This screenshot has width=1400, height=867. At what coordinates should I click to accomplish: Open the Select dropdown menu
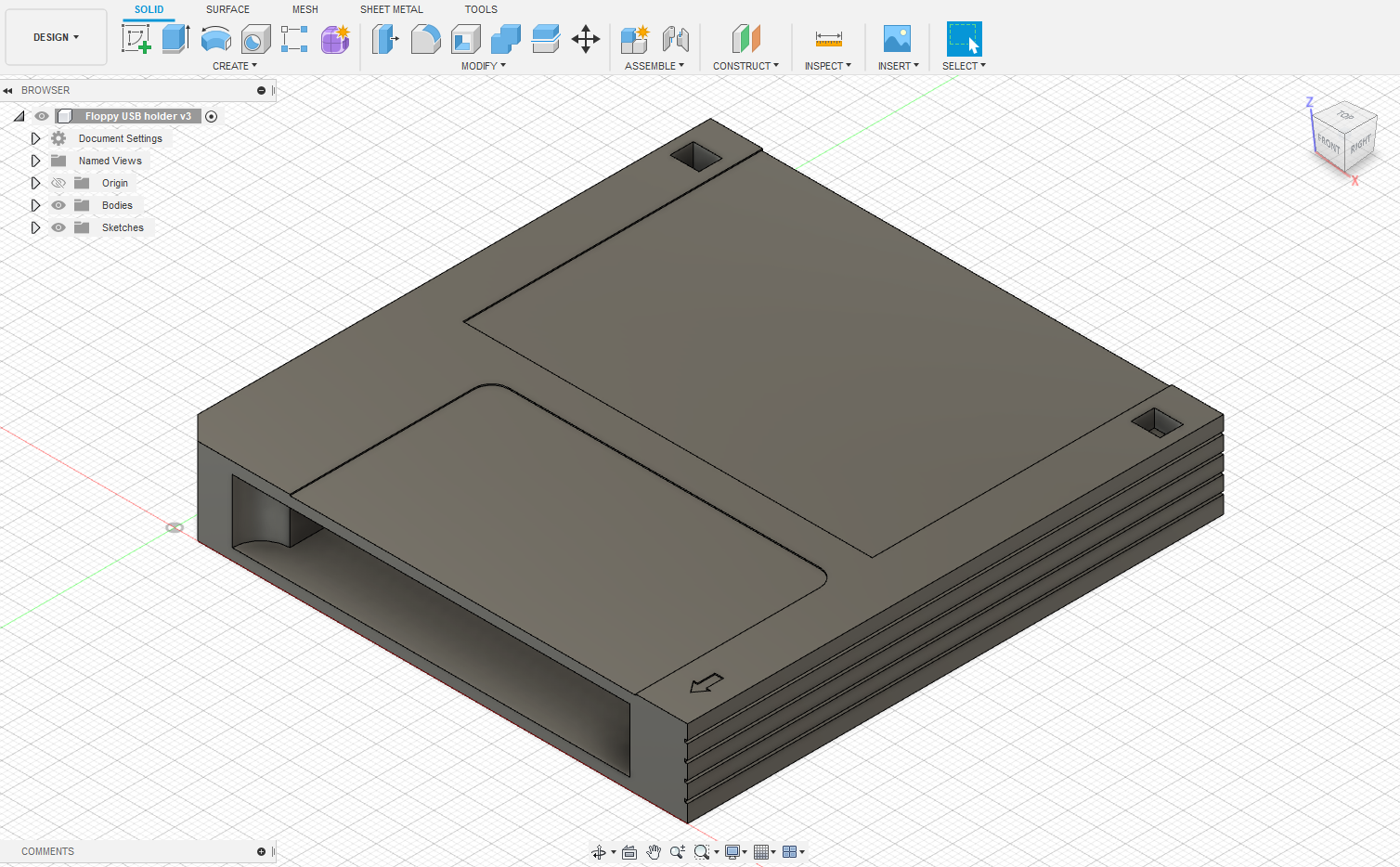point(964,66)
